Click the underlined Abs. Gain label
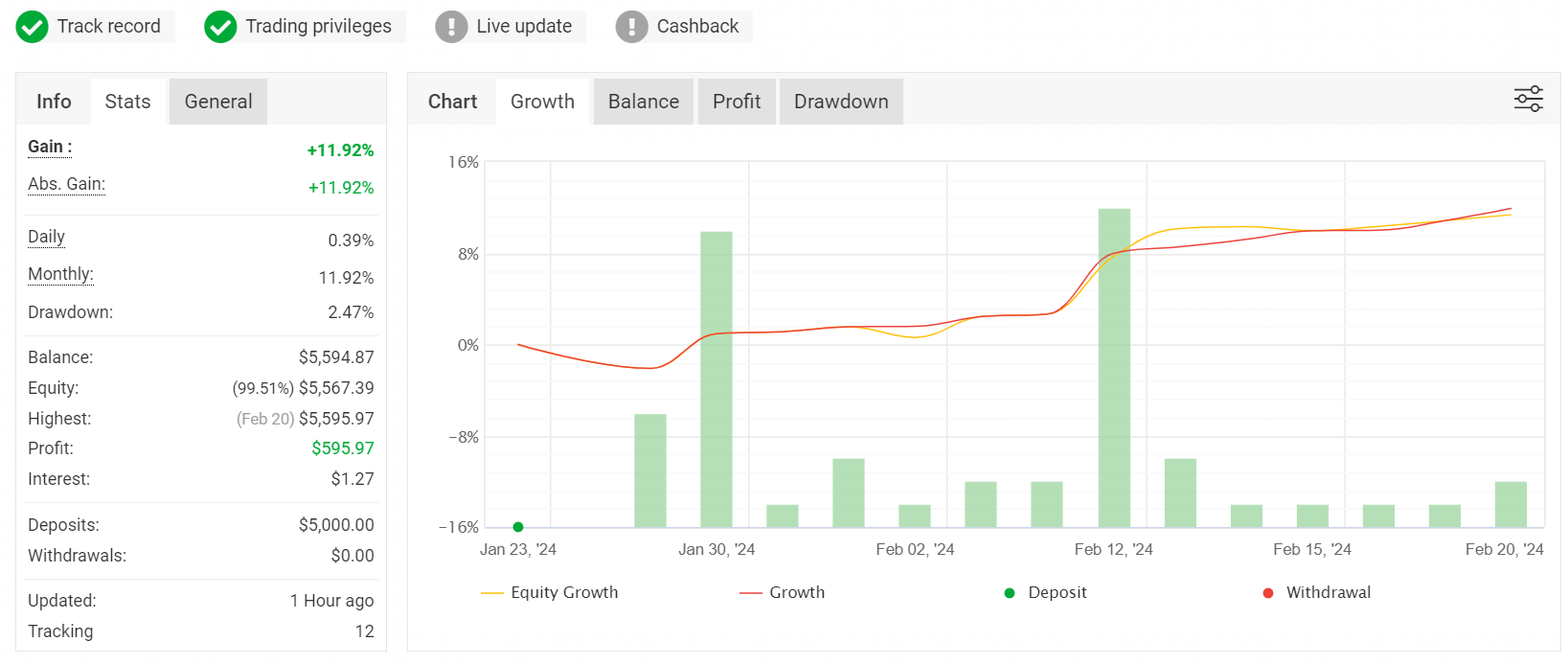This screenshot has height=665, width=1568. click(66, 184)
